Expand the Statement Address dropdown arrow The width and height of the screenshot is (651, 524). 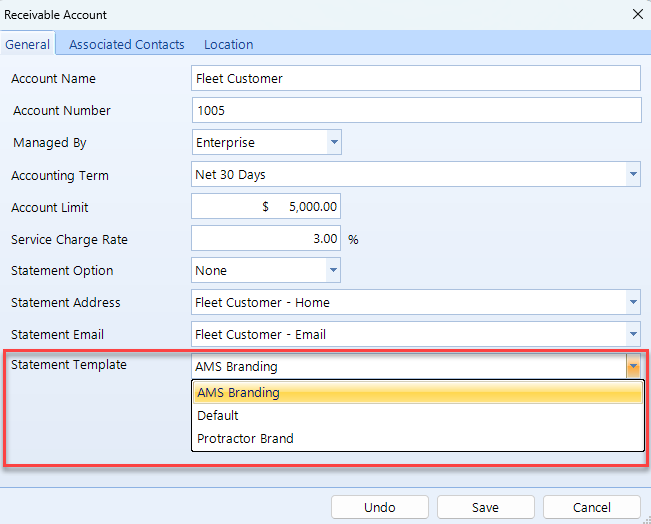click(633, 302)
